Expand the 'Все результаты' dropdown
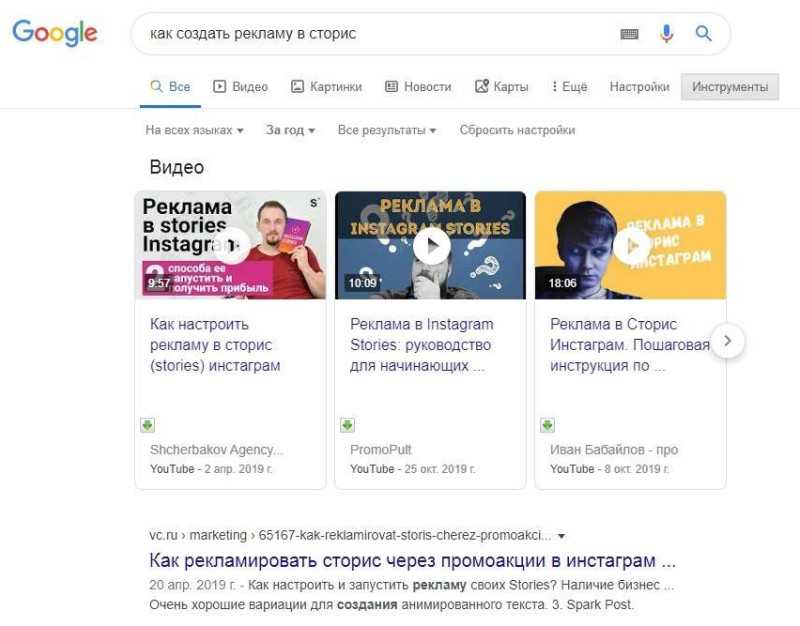The image size is (800, 626). [x=387, y=130]
